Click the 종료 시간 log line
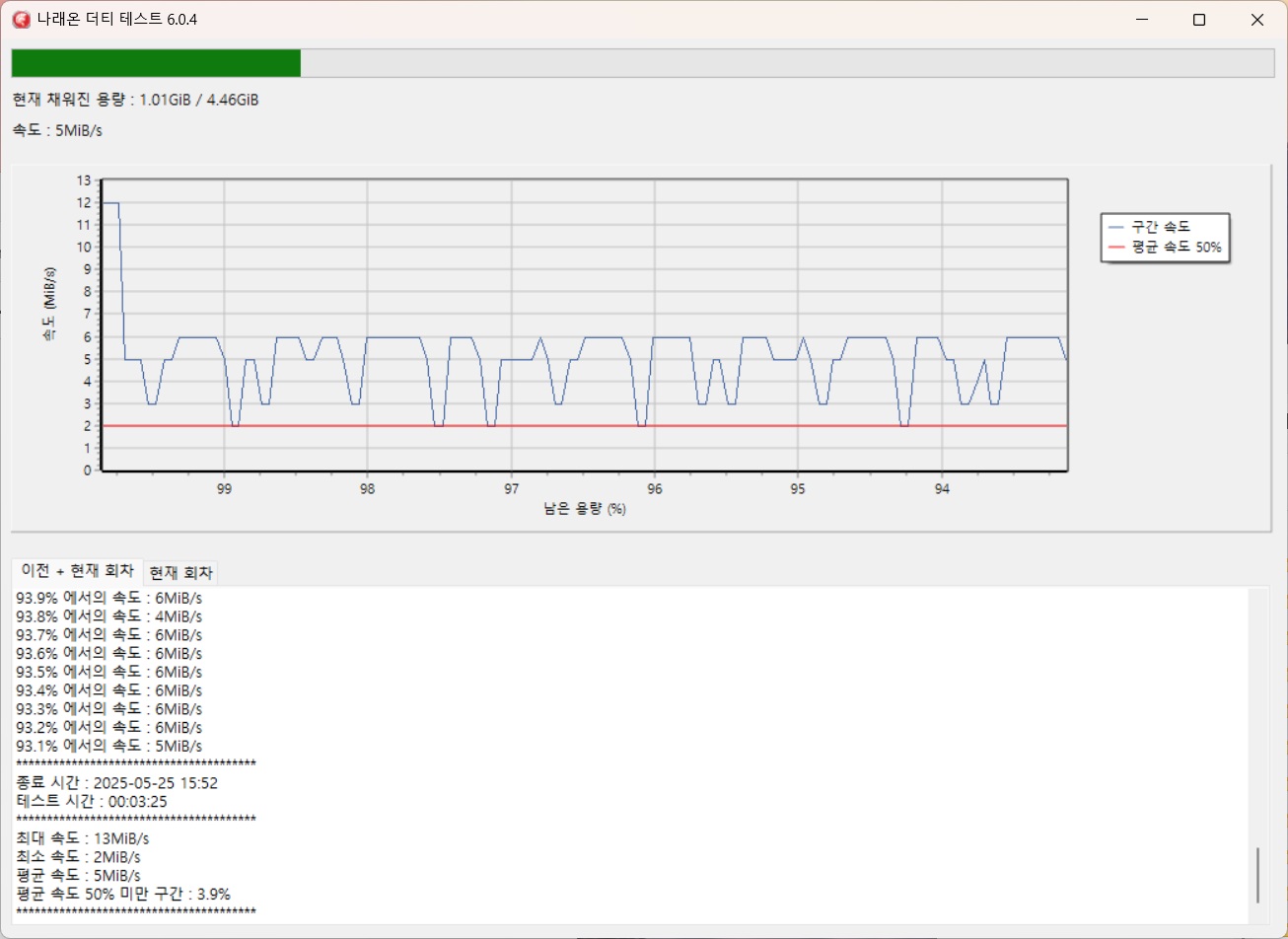Viewport: 1288px width, 939px height. [116, 783]
